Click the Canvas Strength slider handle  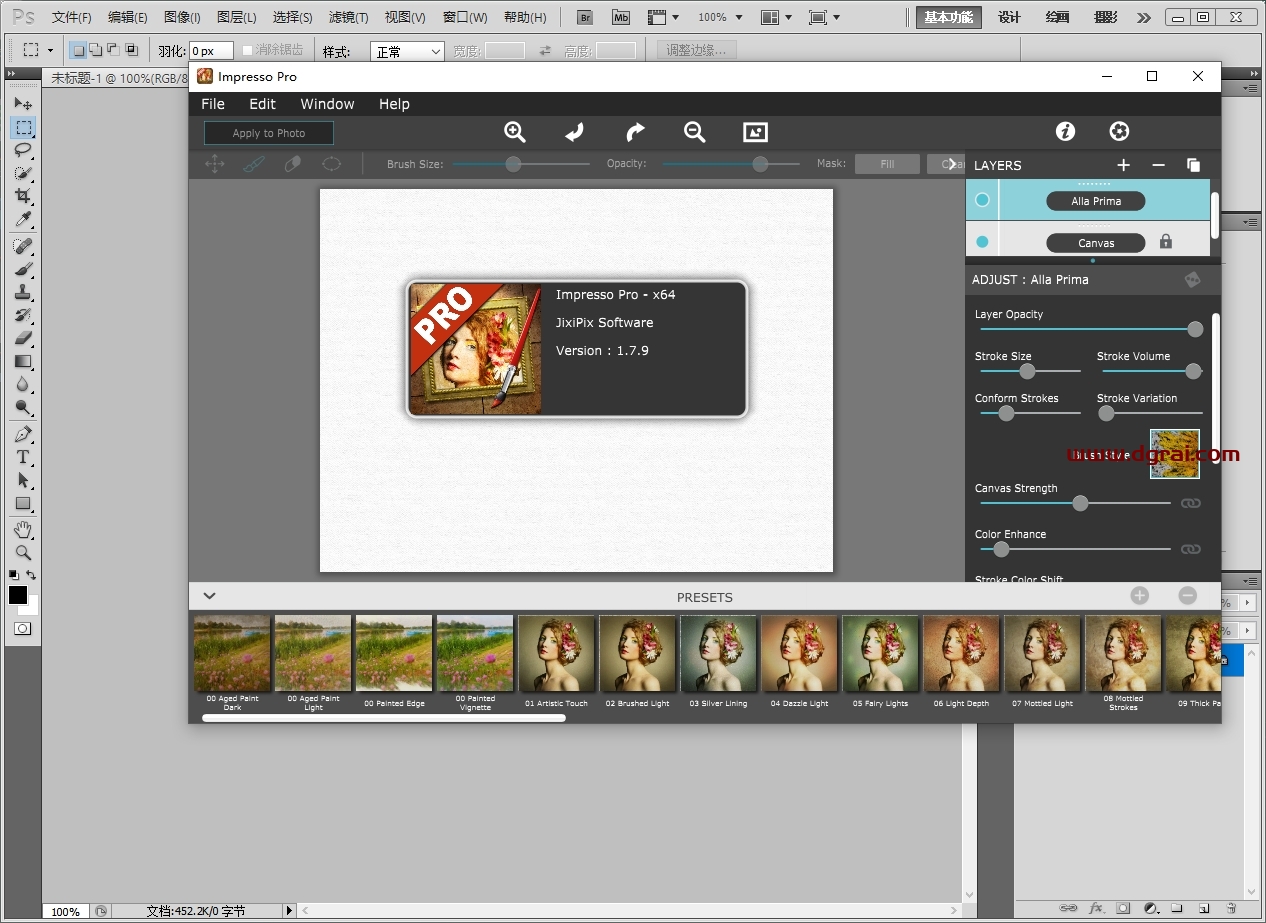pos(1080,503)
